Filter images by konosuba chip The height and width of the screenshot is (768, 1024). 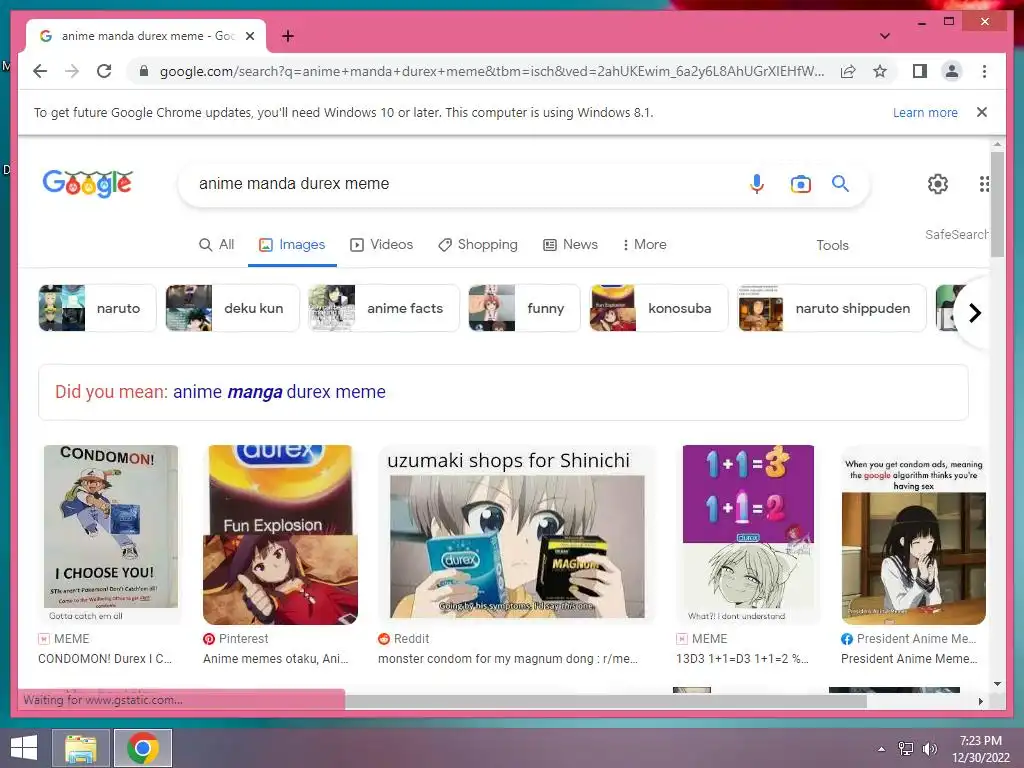click(658, 308)
